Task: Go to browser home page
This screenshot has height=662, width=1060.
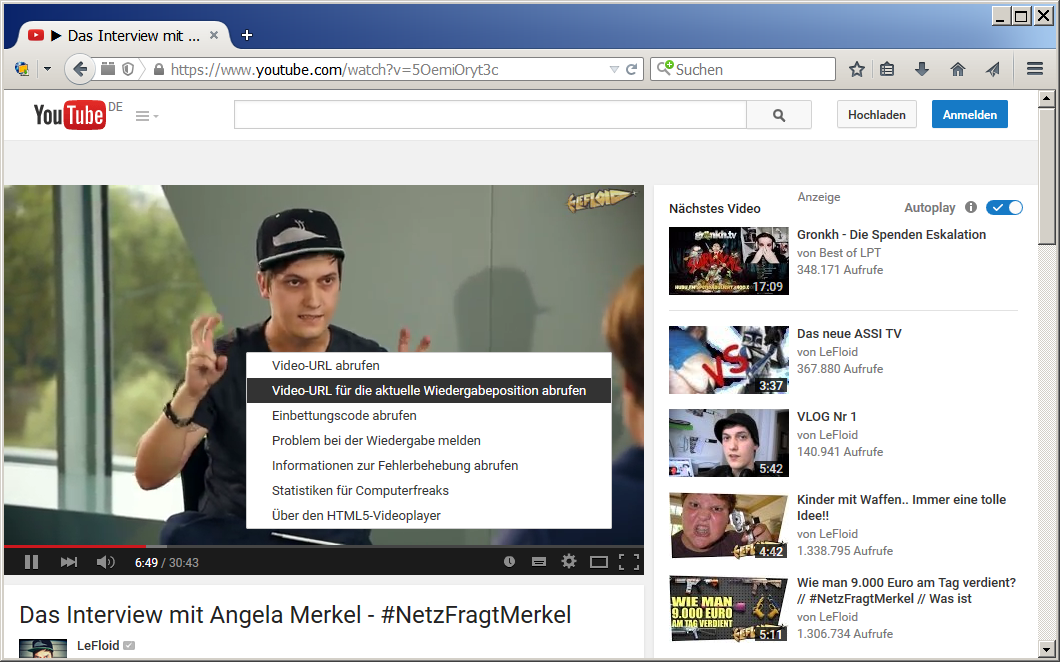Action: [957, 69]
